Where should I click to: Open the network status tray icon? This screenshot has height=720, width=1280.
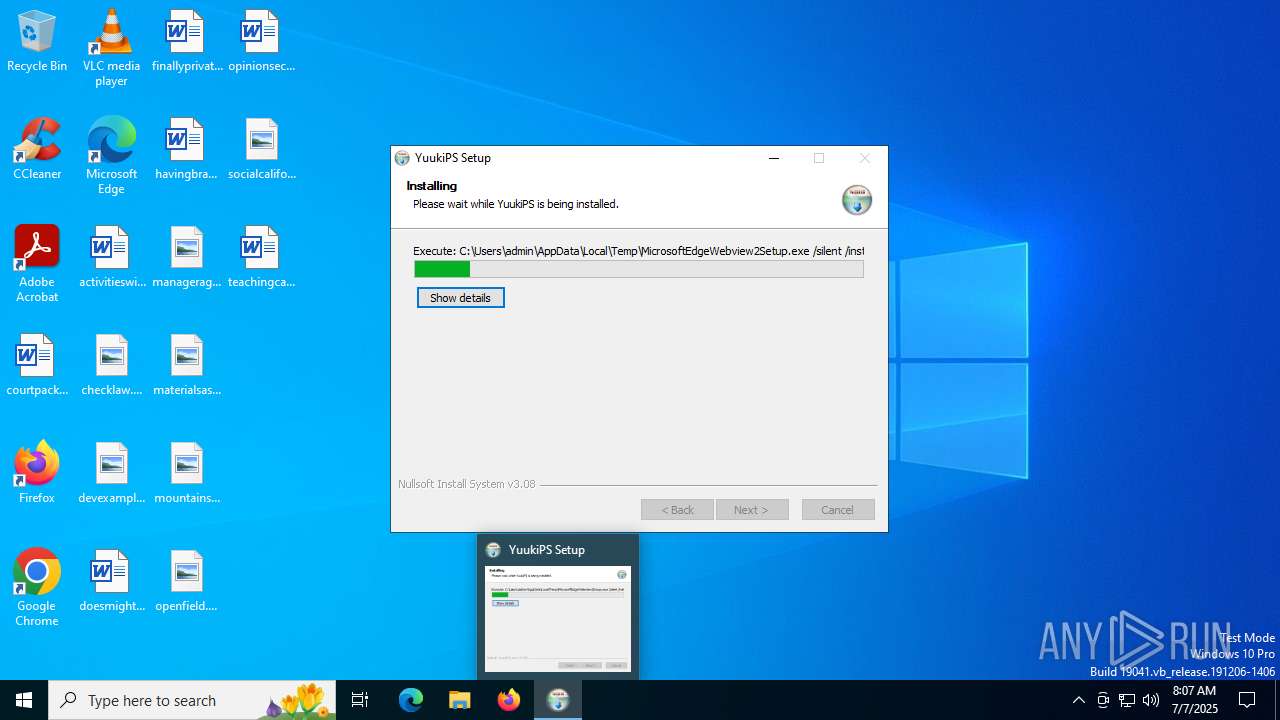coord(1127,700)
